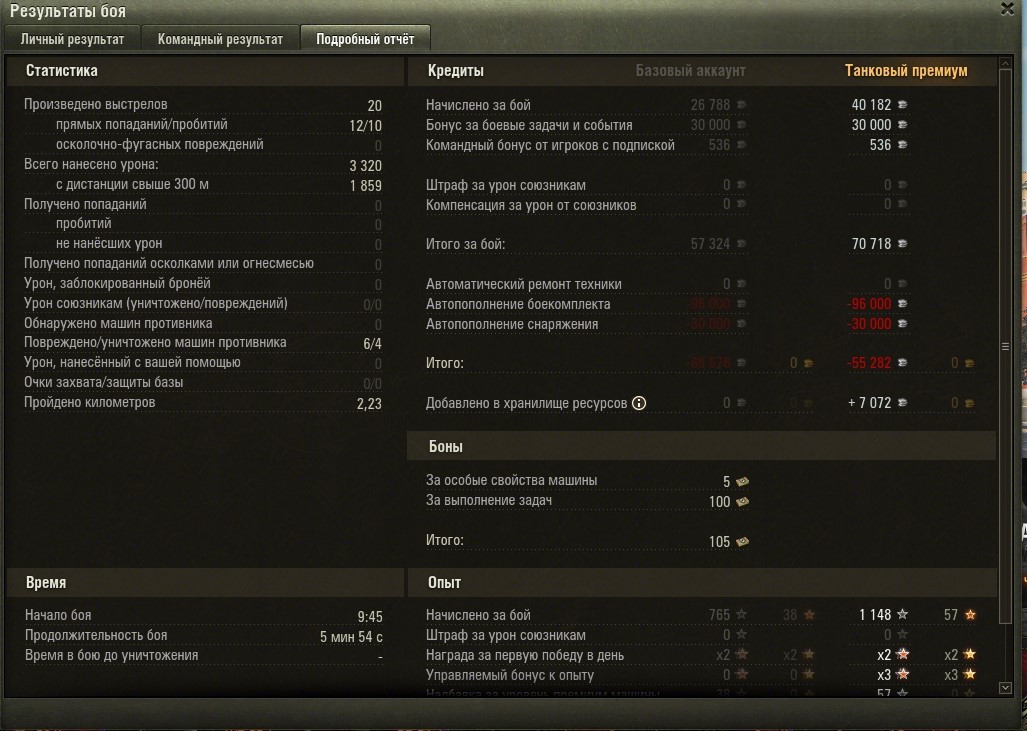Open the Личный результат tab

point(72,39)
